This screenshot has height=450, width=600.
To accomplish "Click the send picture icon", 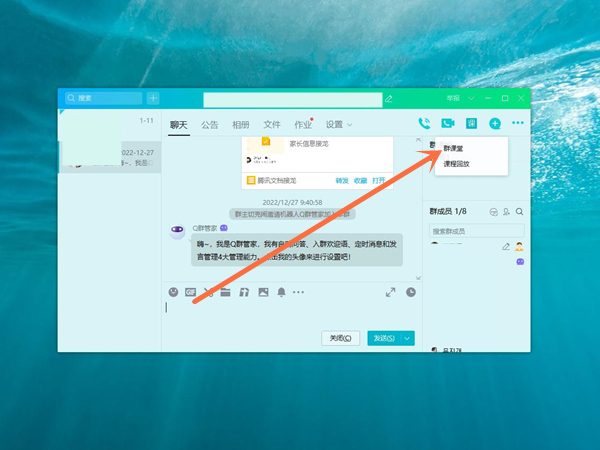I will tap(263, 292).
